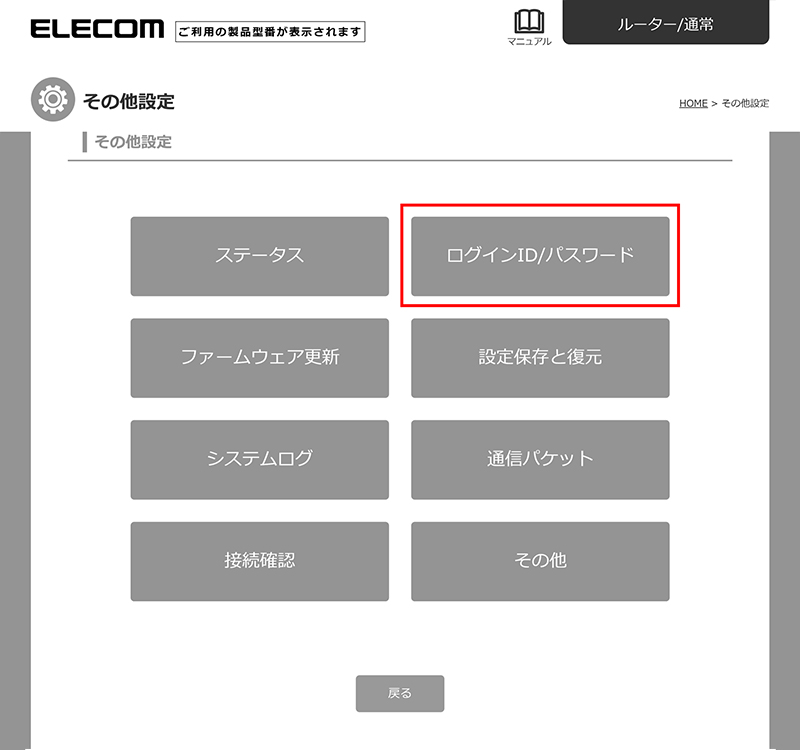This screenshot has width=800, height=750.
Task: Click the vertical bar before section heading
Action: 85,142
